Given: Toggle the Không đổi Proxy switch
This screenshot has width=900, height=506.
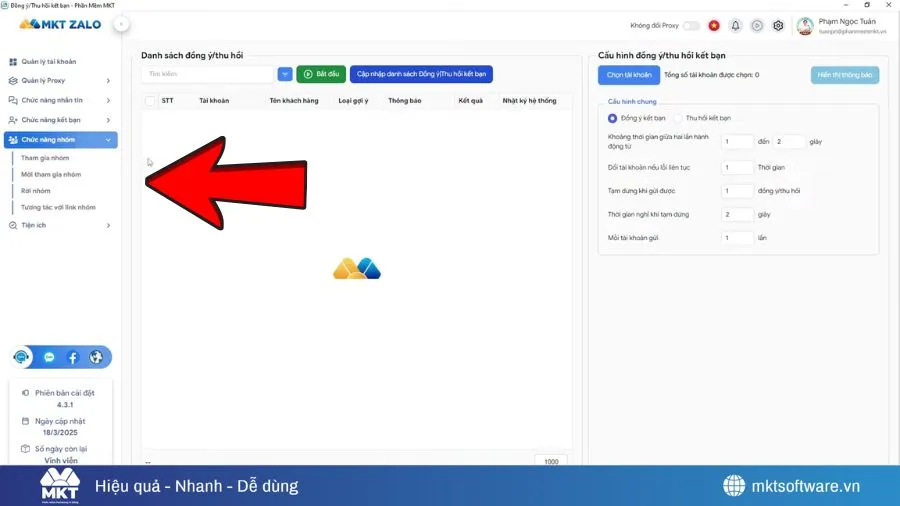Looking at the screenshot, I should [691, 26].
